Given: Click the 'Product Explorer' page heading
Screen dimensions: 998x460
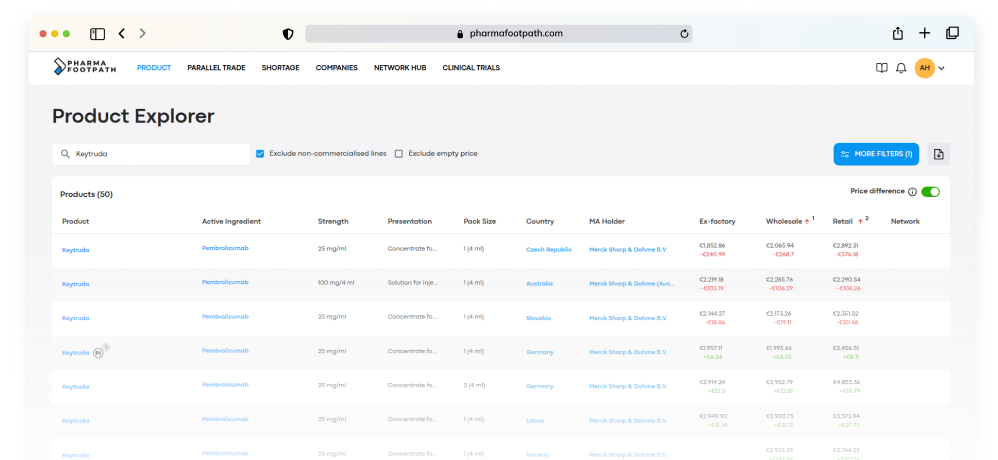Looking at the screenshot, I should 133,116.
